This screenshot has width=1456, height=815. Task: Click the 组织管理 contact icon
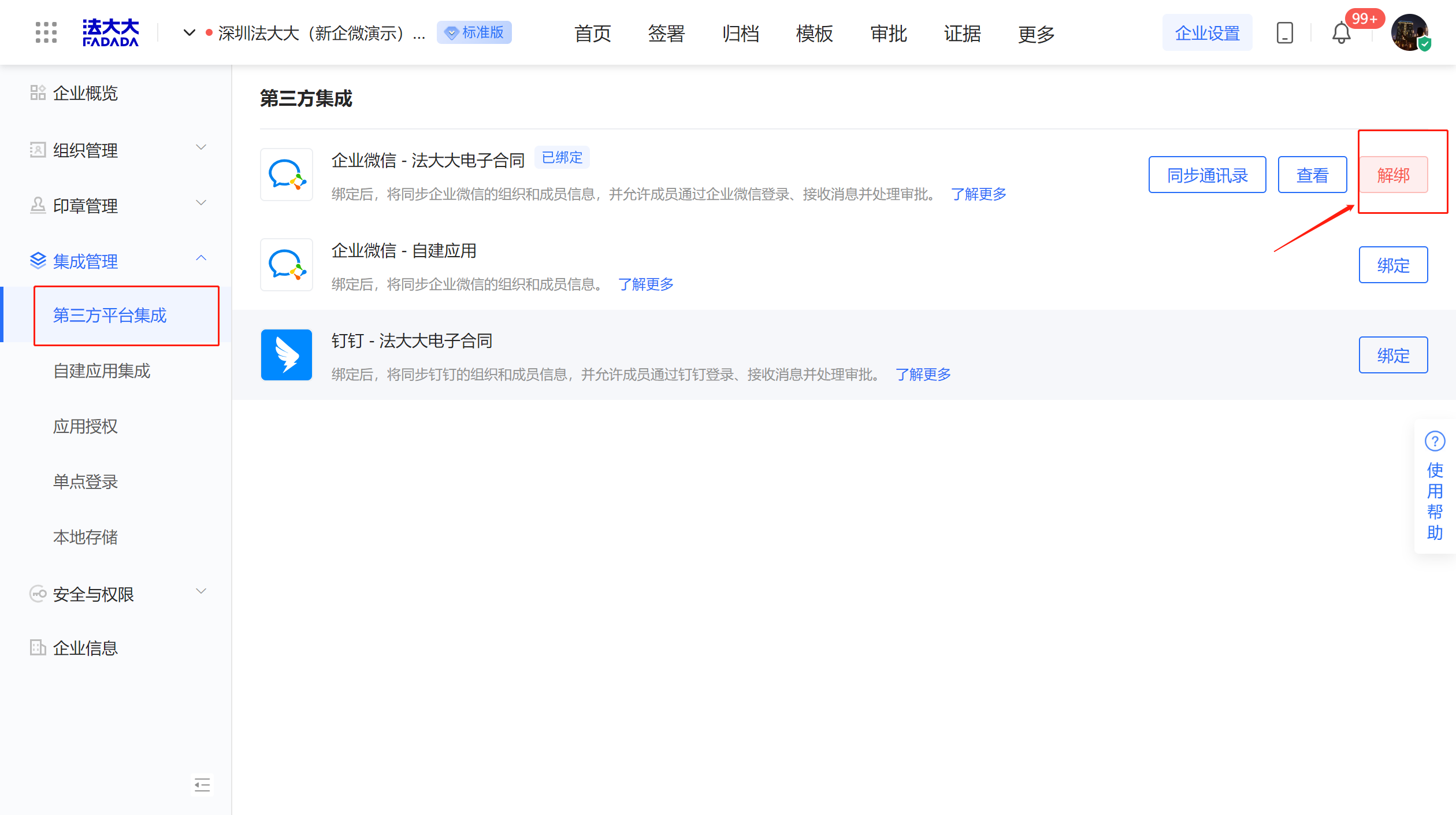click(38, 150)
